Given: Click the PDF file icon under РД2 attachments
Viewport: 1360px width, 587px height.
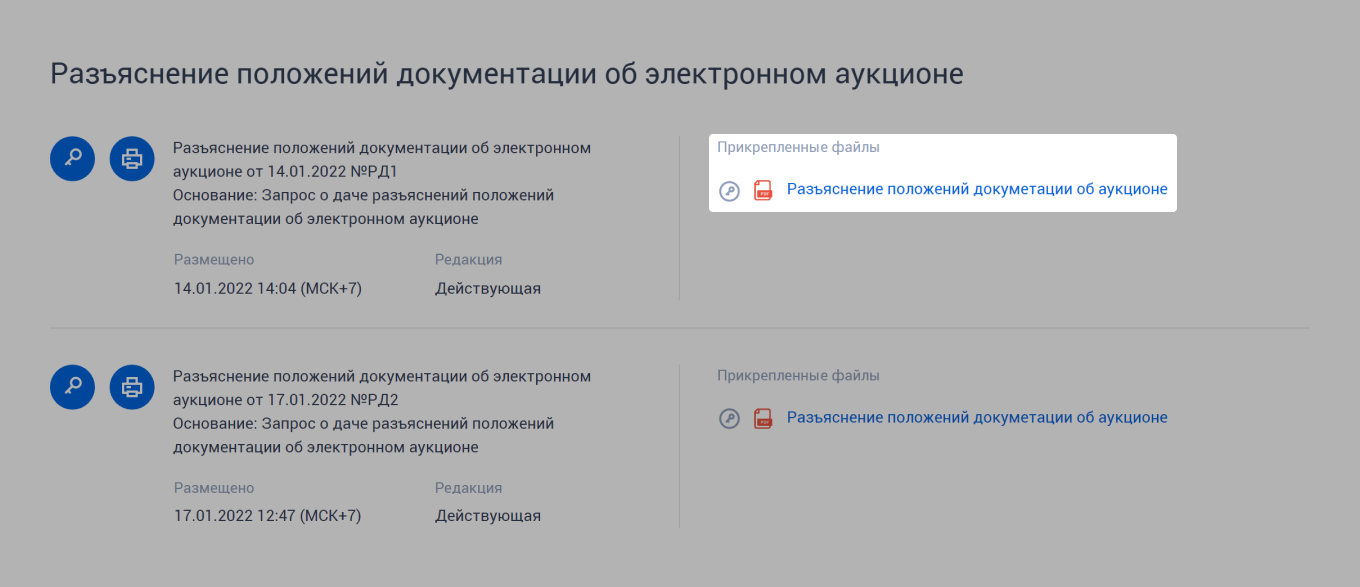Looking at the screenshot, I should [762, 418].
